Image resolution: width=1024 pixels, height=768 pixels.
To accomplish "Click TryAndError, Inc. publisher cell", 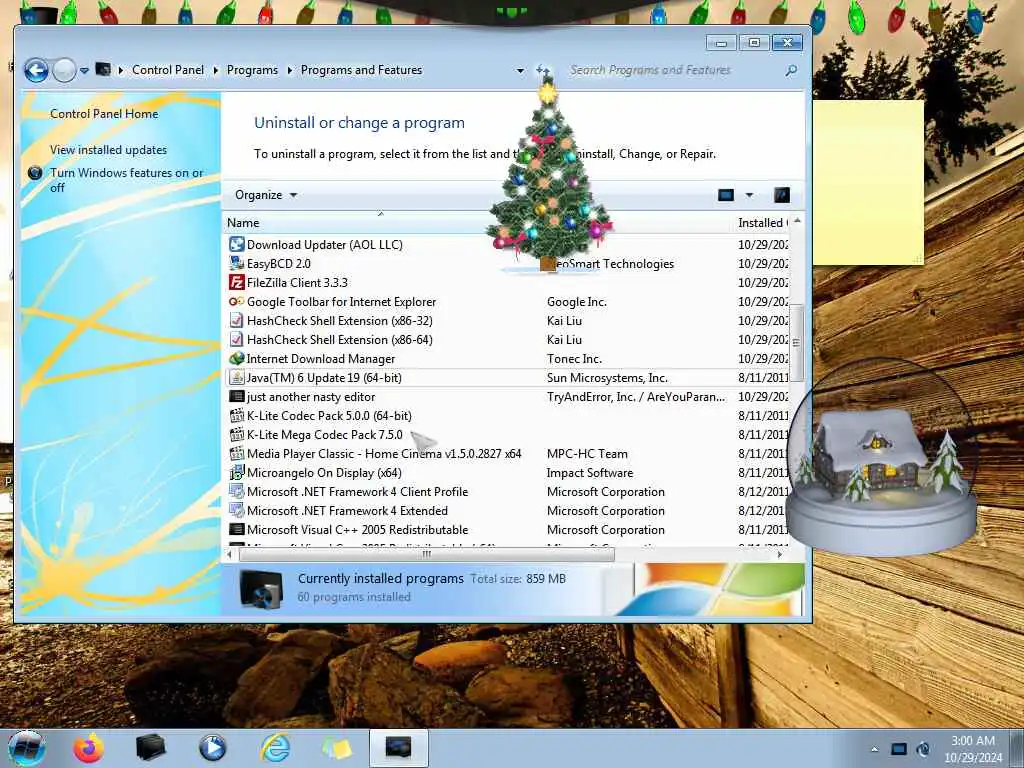I will click(636, 396).
